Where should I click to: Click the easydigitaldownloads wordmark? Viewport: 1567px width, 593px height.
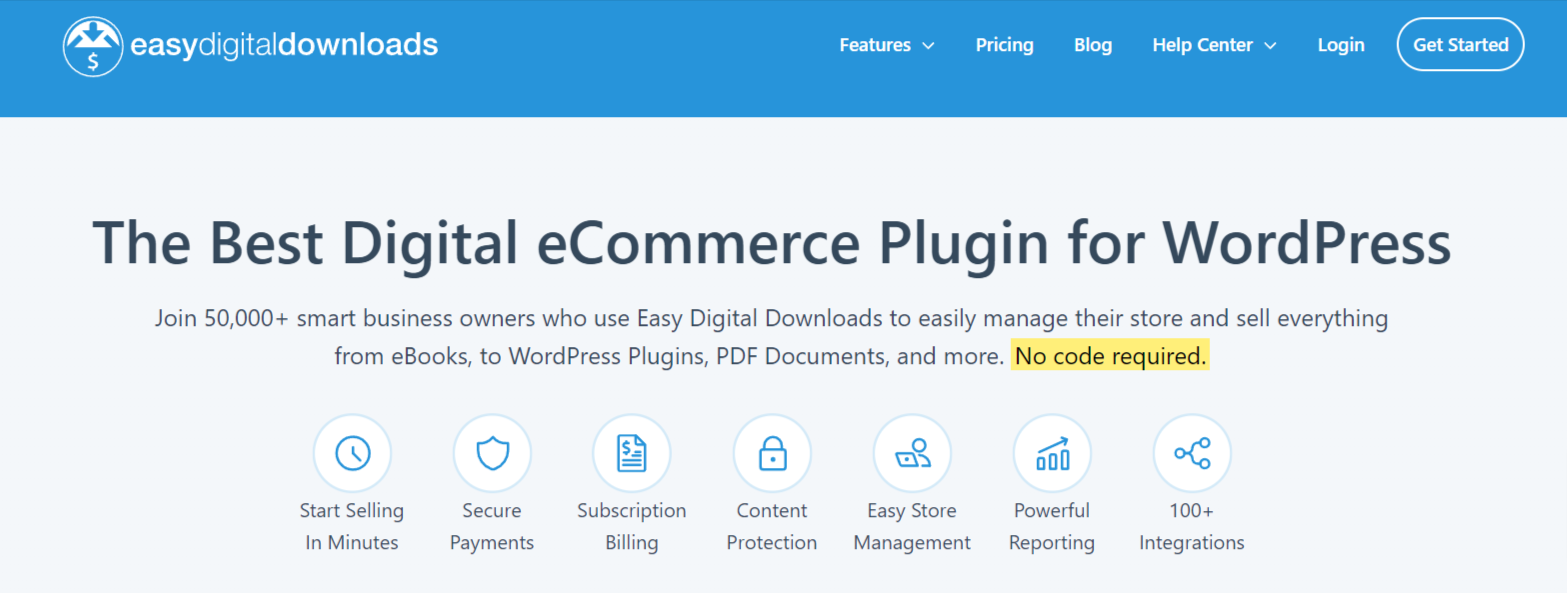coord(284,44)
